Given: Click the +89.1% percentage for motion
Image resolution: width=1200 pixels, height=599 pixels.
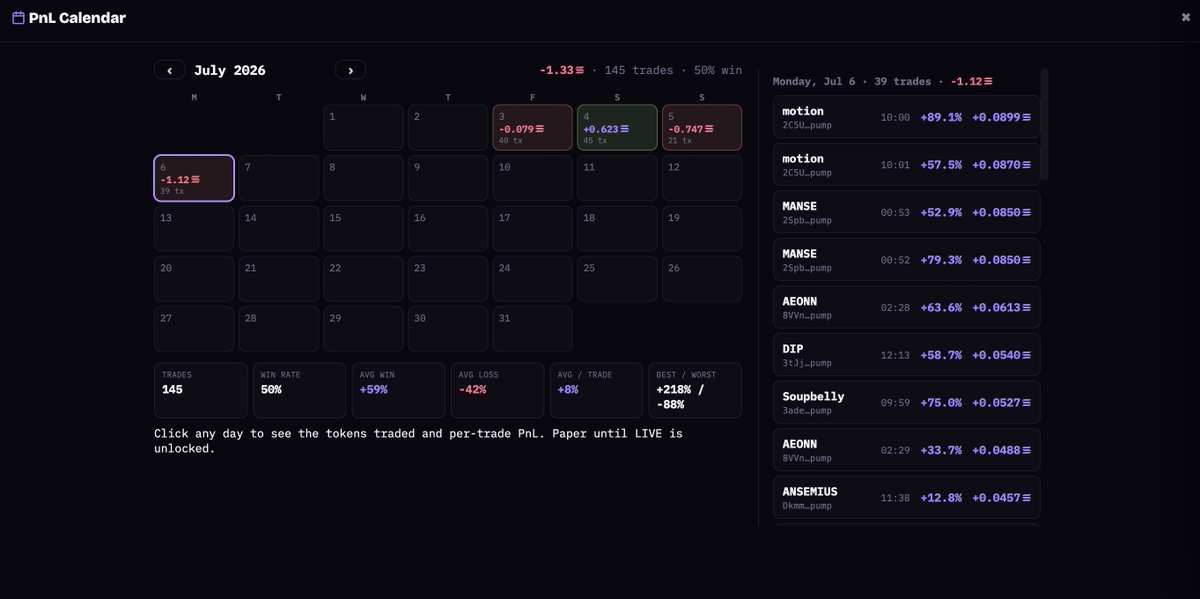Looking at the screenshot, I should (x=941, y=117).
